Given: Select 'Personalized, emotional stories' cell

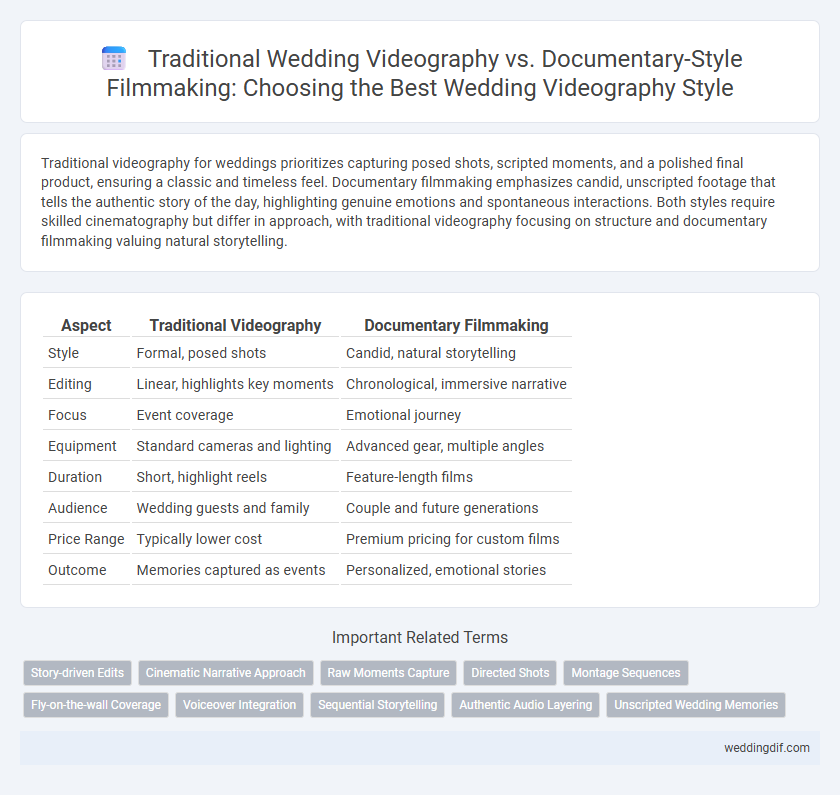Looking at the screenshot, I should click(456, 571).
